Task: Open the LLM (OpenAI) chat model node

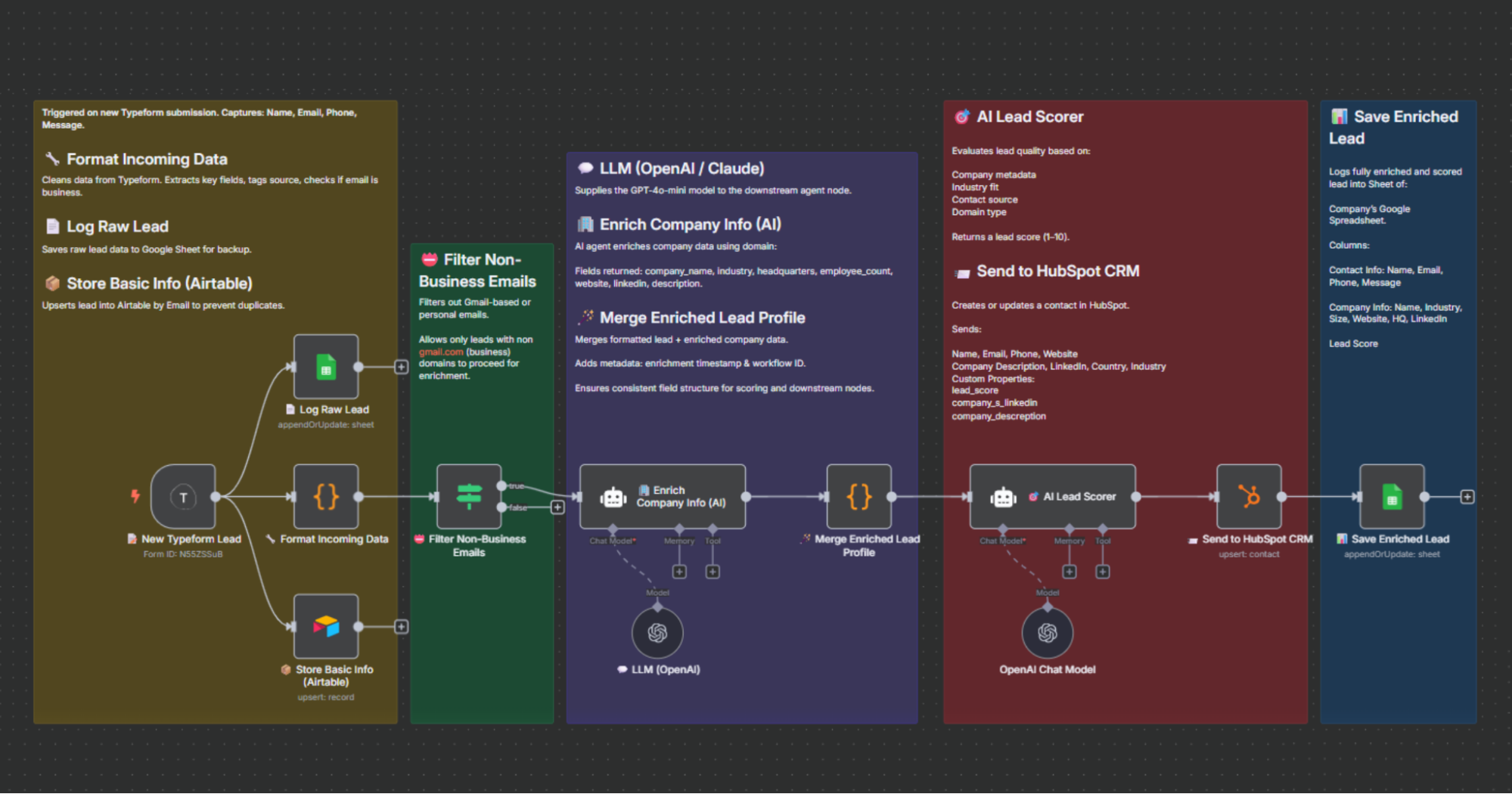Action: click(657, 632)
